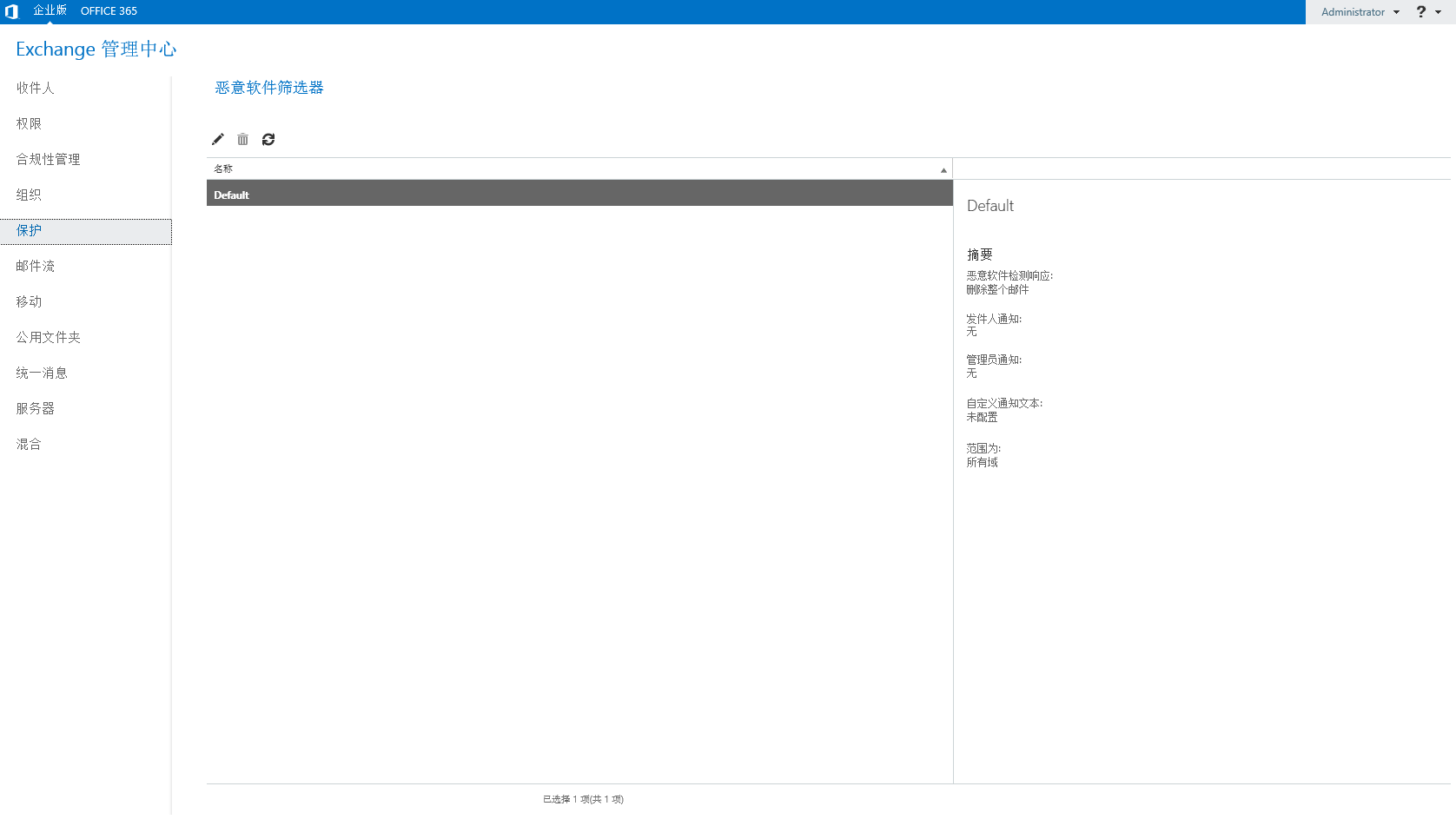The image size is (1456, 826).
Task: Click the Office logo icon
Action: 11,11
